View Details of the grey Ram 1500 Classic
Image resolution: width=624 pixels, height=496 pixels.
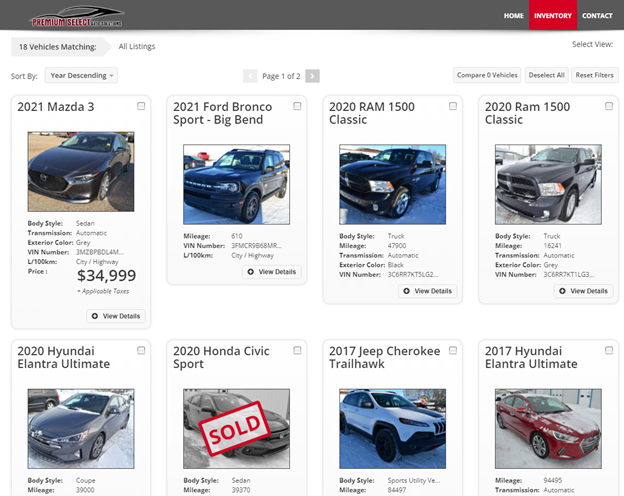(x=583, y=291)
